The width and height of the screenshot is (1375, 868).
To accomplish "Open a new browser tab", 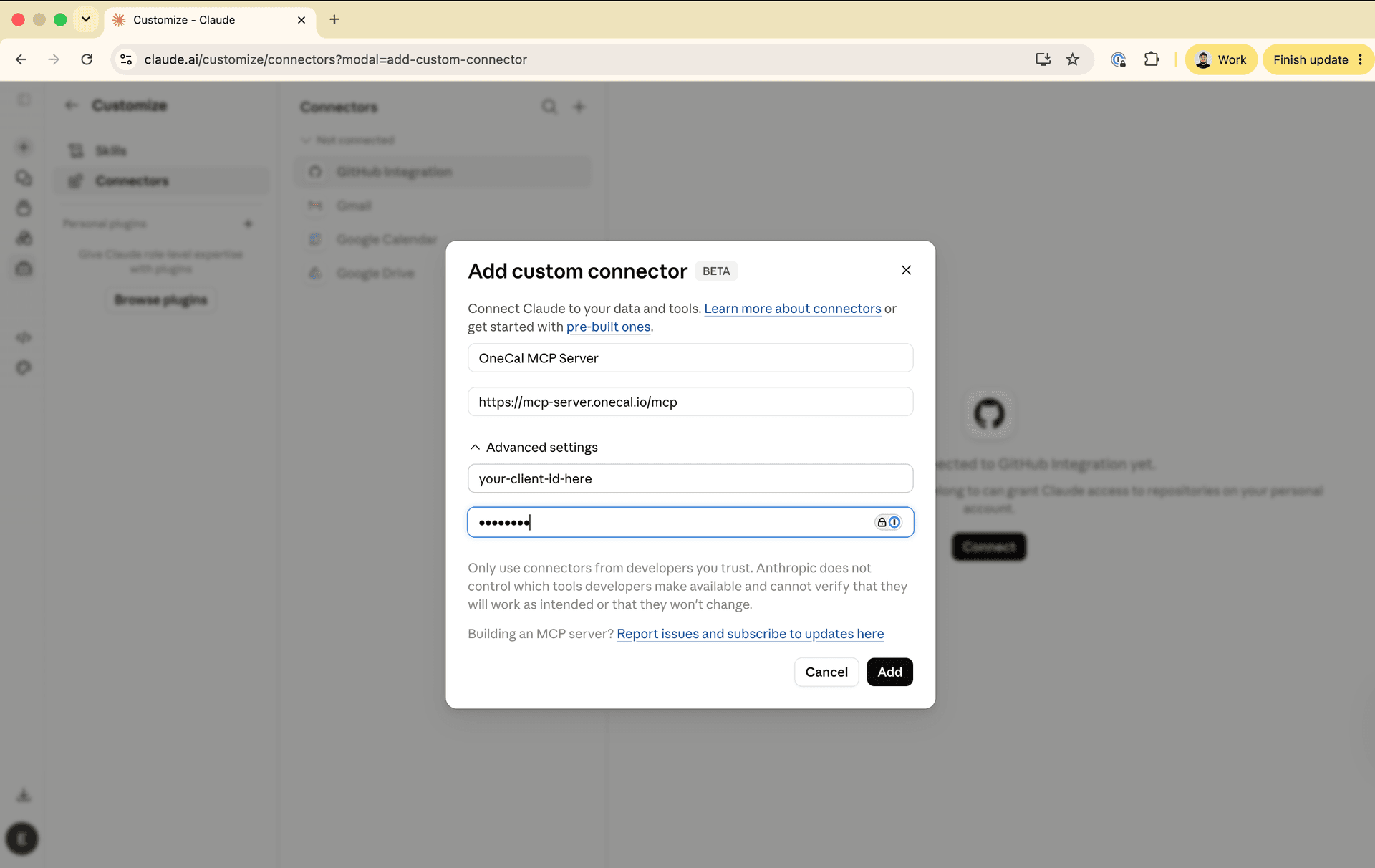I will point(334,19).
